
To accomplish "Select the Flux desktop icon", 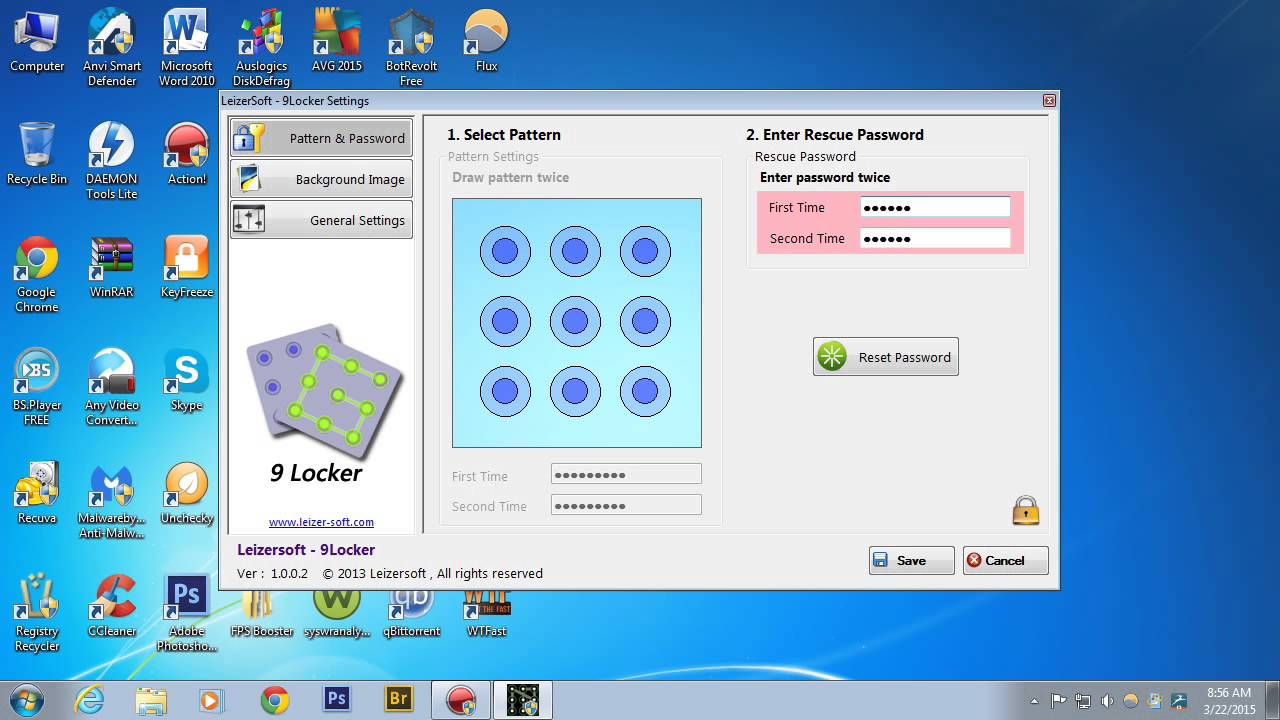I will pyautogui.click(x=486, y=43).
